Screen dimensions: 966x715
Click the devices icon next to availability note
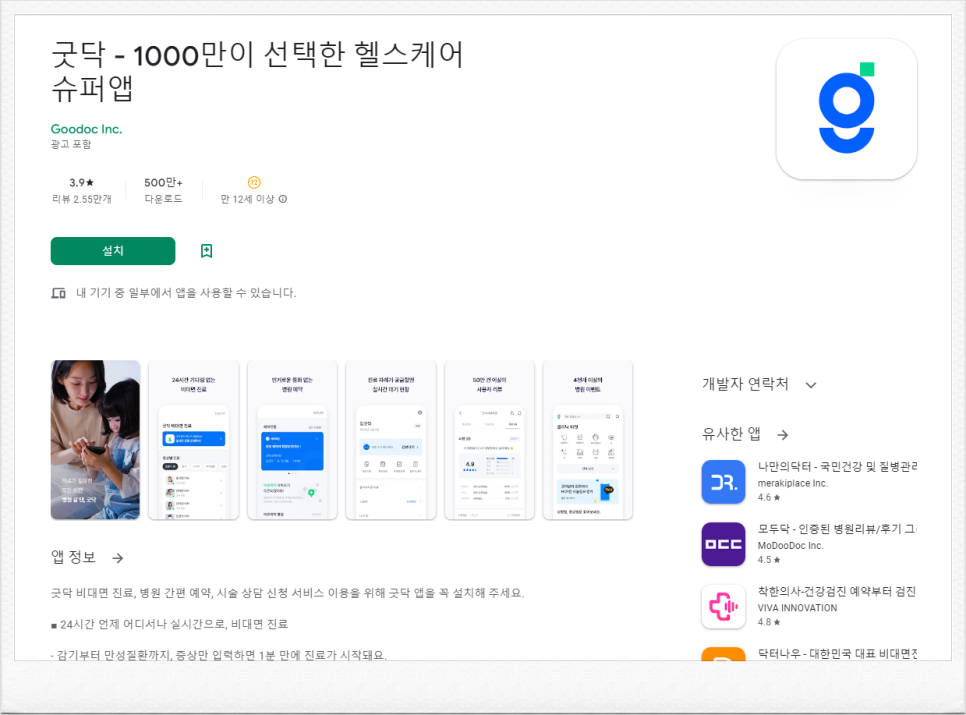click(59, 293)
